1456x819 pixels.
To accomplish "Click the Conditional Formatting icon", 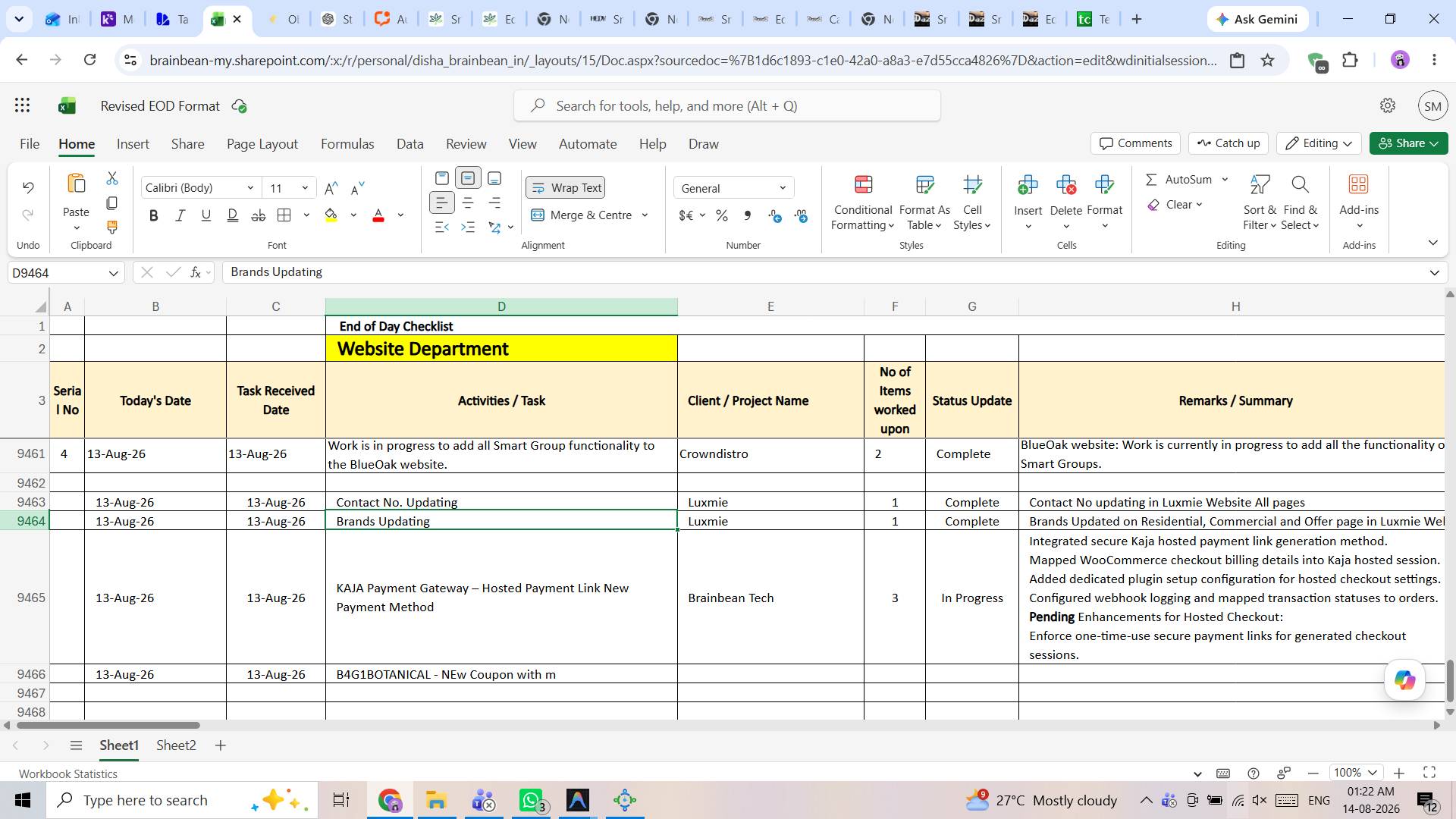I will coord(863,184).
